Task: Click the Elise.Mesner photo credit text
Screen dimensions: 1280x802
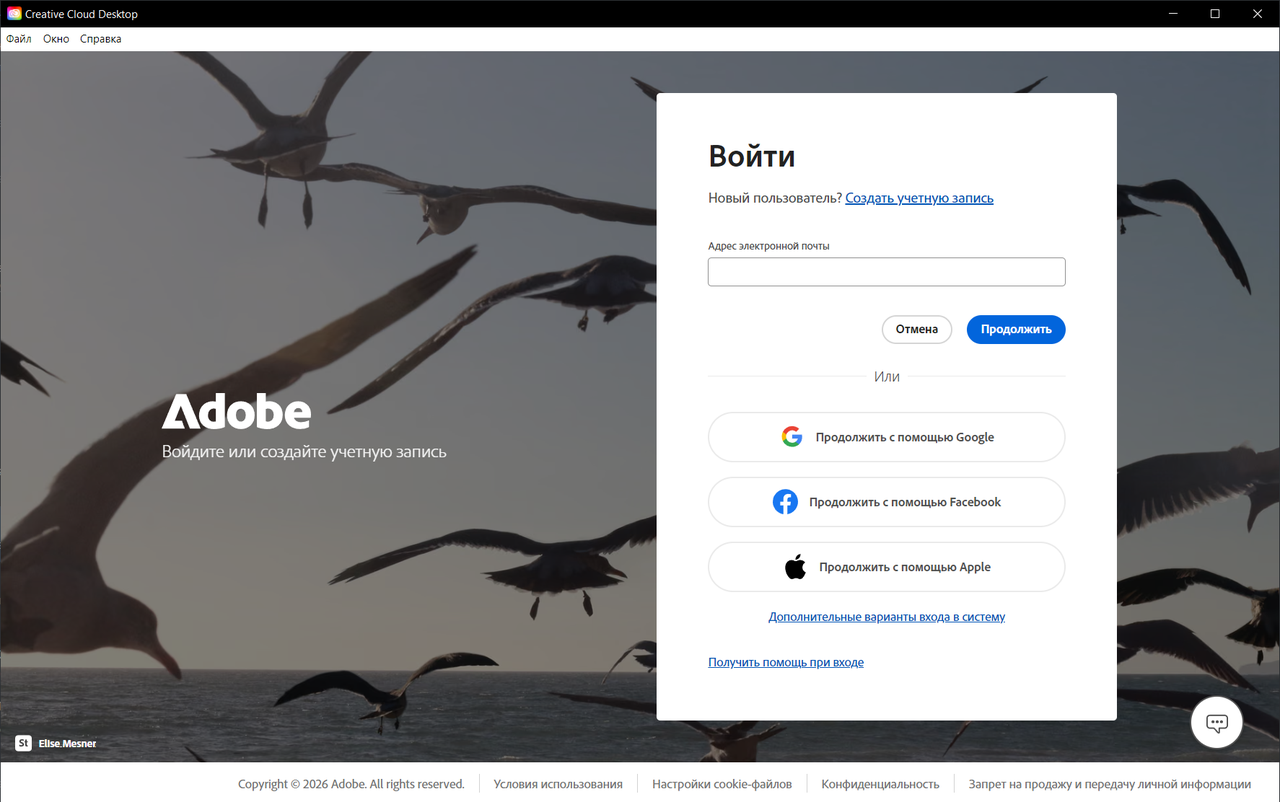Action: pyautogui.click(x=67, y=743)
